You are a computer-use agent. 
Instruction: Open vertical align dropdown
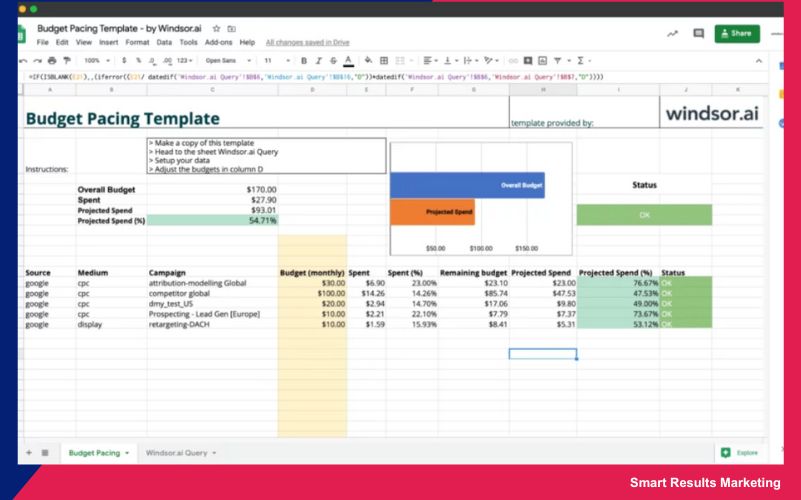coord(451,61)
